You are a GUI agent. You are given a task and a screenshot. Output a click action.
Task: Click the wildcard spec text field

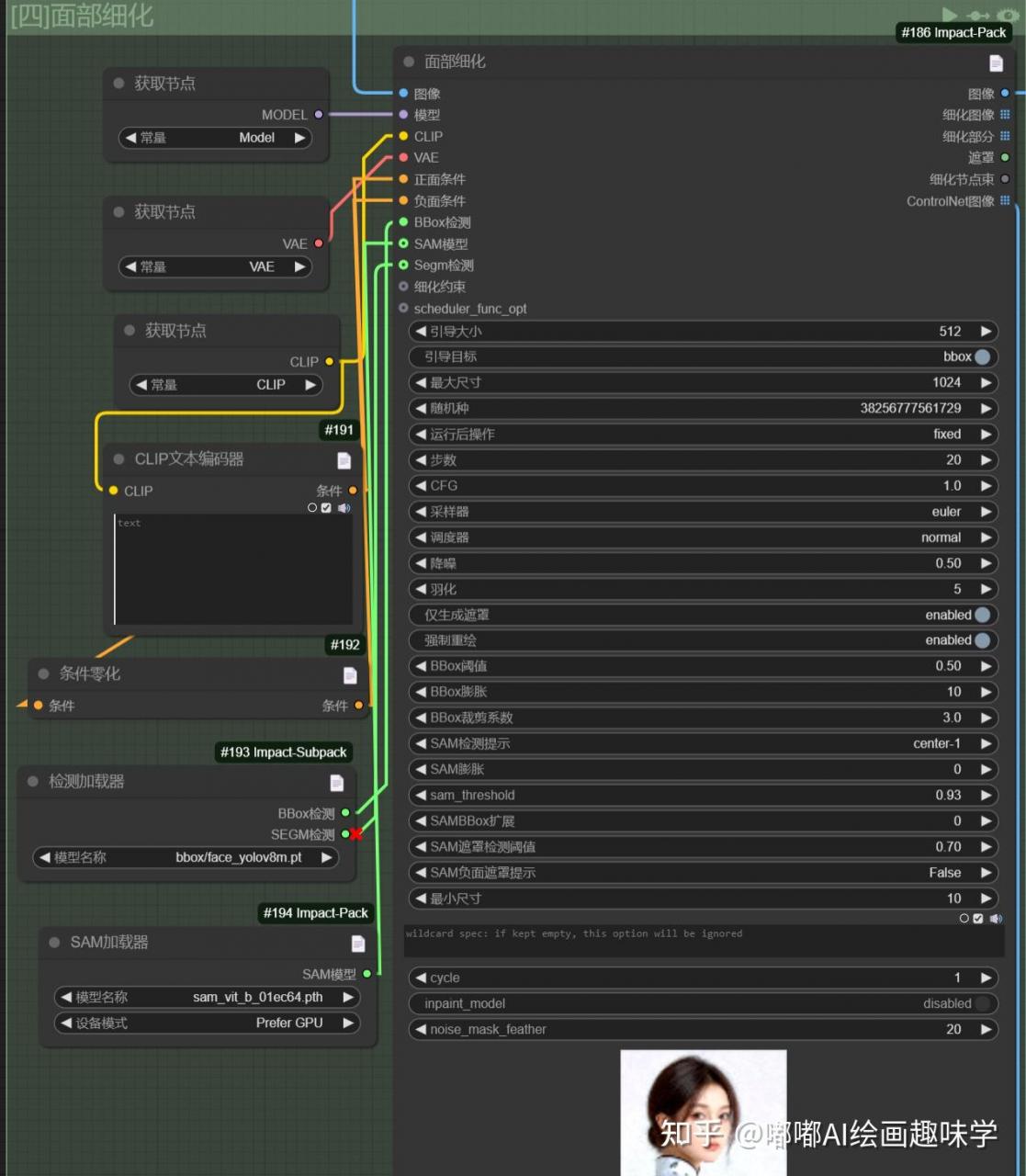(703, 941)
